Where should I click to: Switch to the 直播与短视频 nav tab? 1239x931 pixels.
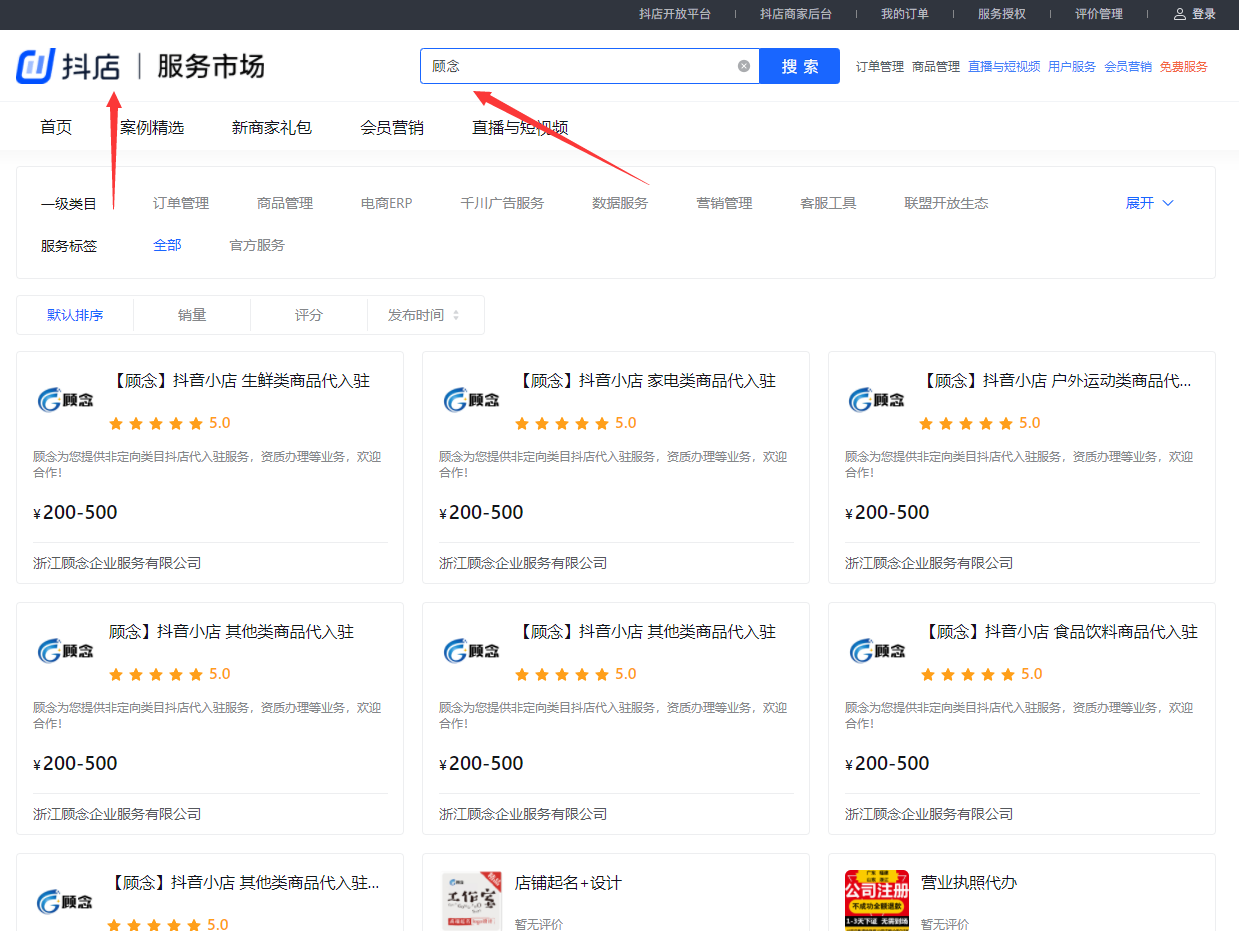[520, 127]
